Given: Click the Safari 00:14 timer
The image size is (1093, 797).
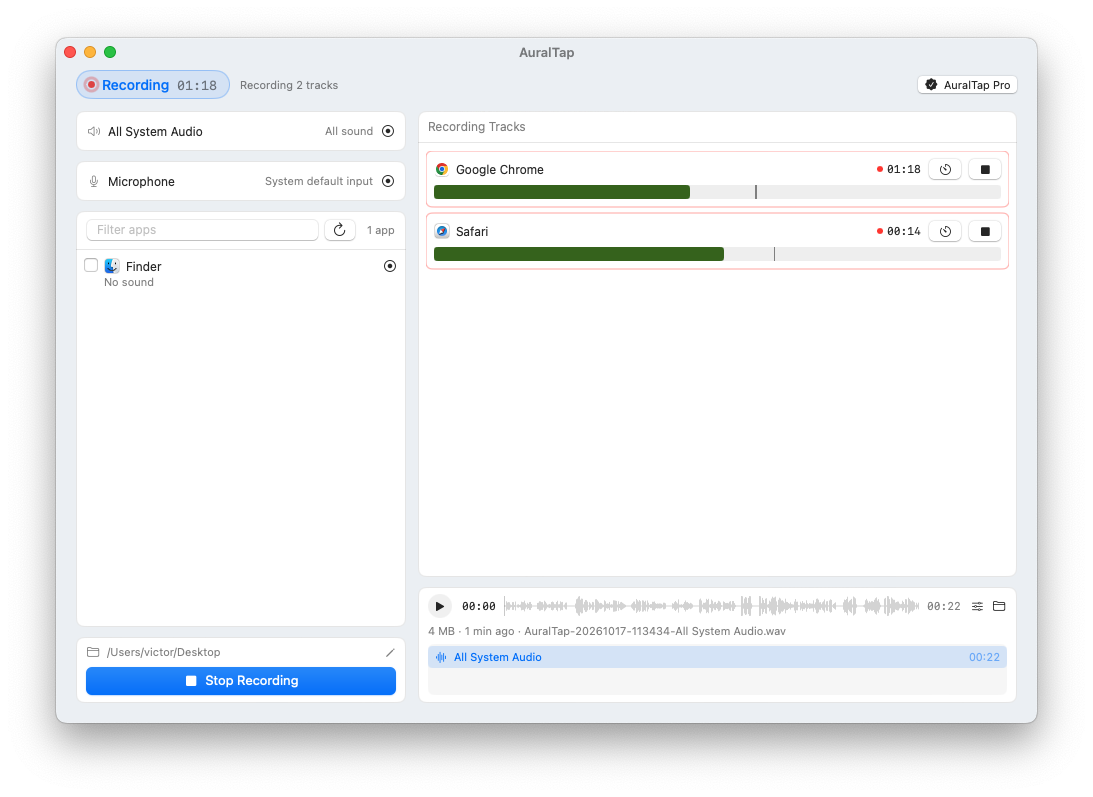Looking at the screenshot, I should [x=903, y=231].
